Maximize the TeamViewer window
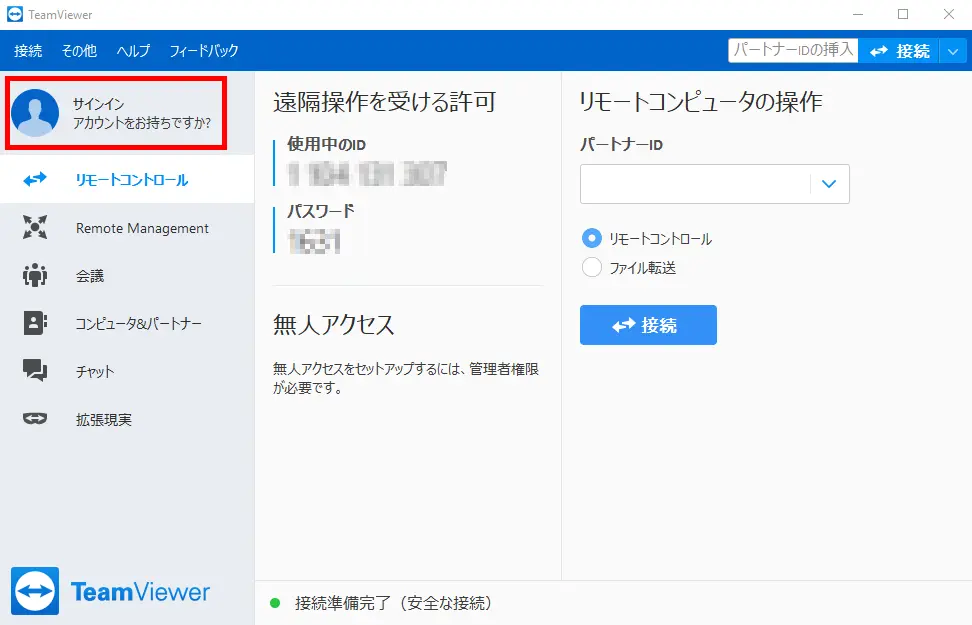 [903, 14]
